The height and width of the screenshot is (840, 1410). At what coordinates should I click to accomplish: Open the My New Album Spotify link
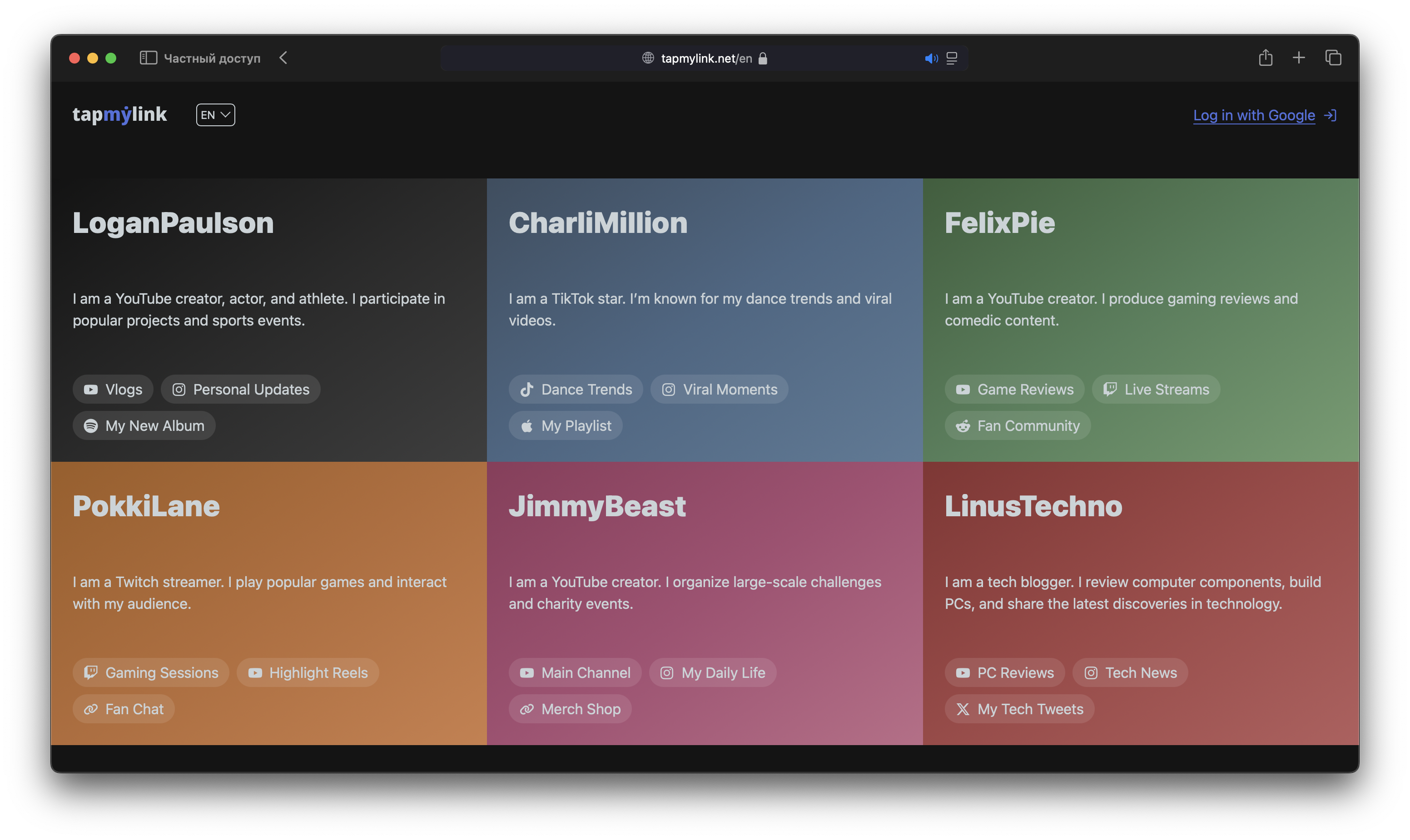(x=144, y=425)
